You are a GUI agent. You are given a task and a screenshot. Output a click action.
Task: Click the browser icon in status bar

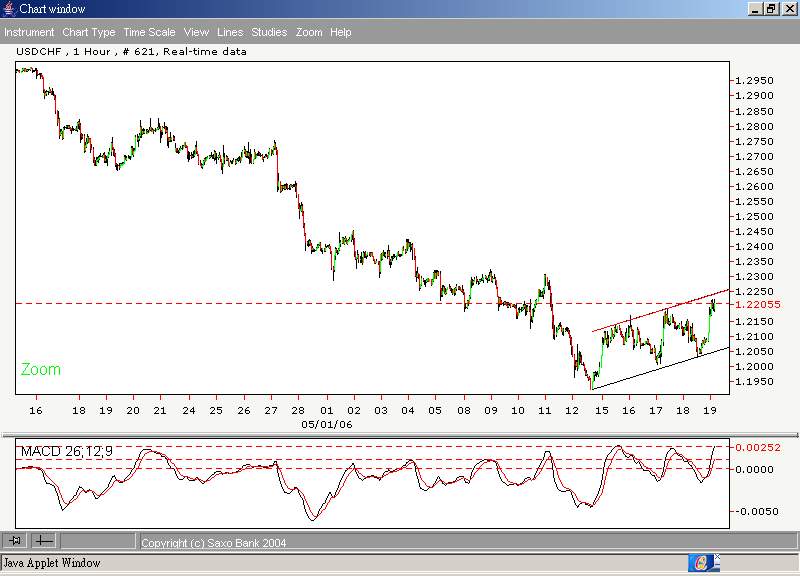(x=701, y=563)
